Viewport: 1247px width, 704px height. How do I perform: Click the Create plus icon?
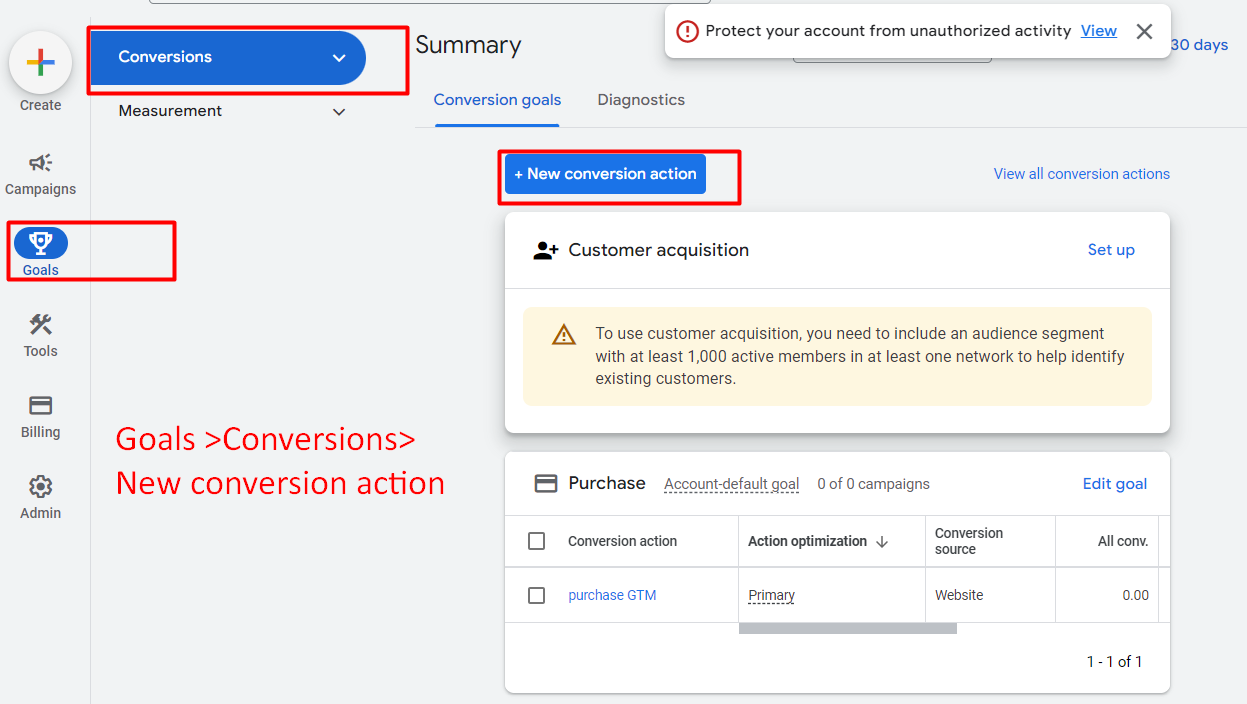point(40,63)
